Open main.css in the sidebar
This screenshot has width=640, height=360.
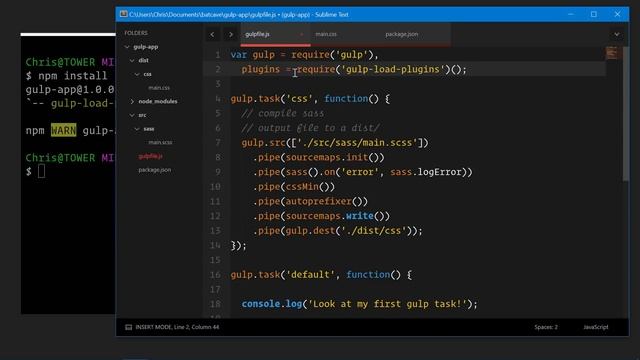(x=159, y=88)
